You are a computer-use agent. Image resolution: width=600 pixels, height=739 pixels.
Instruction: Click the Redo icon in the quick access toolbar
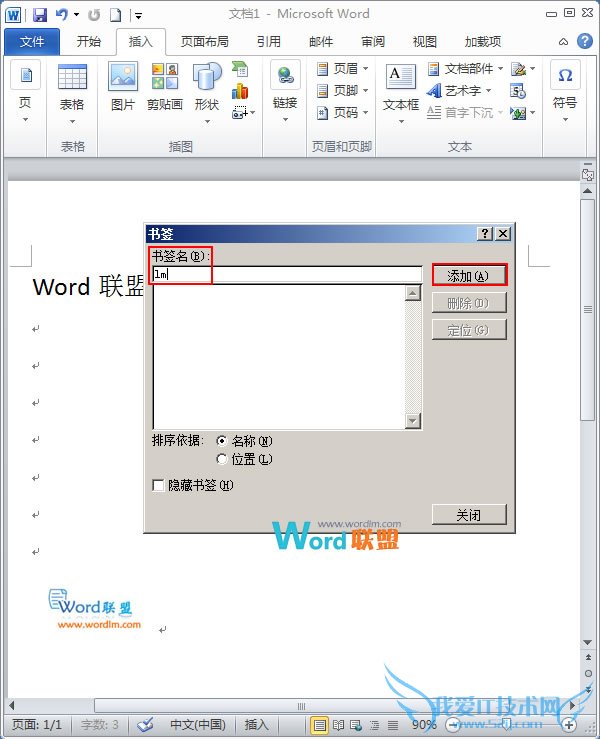(x=94, y=15)
